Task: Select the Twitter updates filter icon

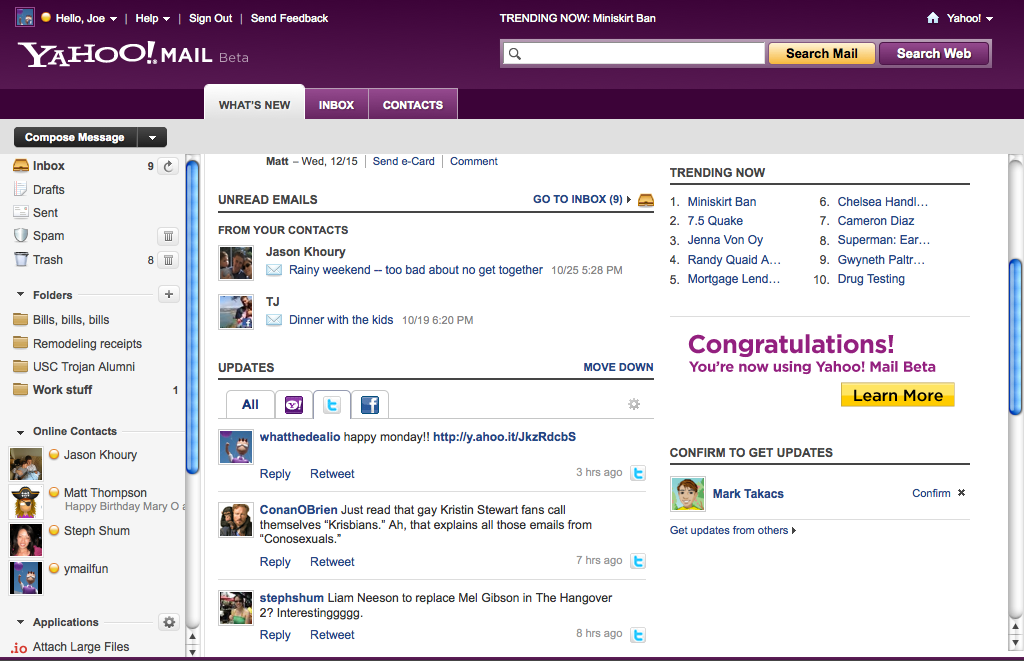Action: pyautogui.click(x=332, y=405)
